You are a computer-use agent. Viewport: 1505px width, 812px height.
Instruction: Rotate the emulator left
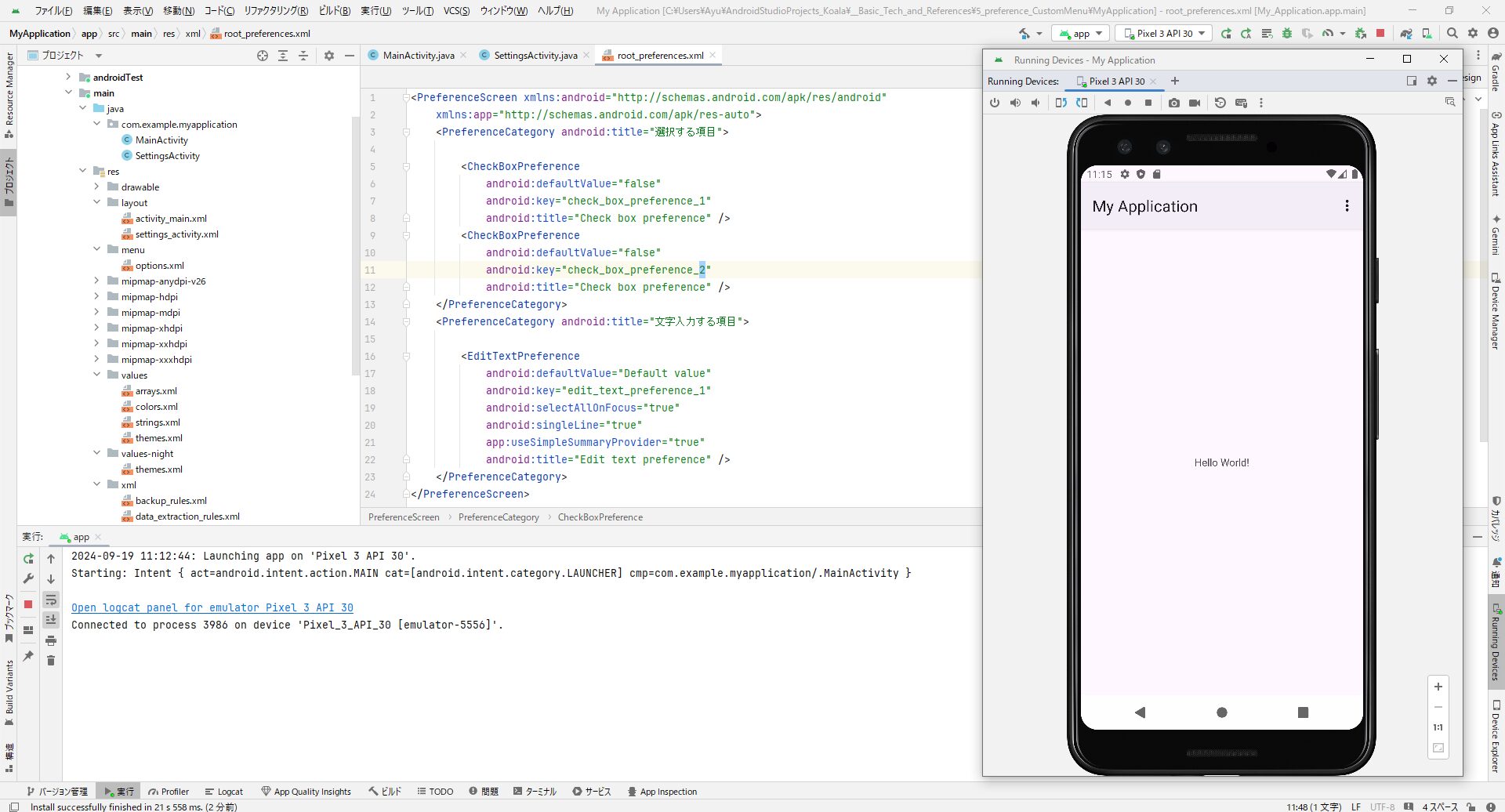click(x=1061, y=103)
